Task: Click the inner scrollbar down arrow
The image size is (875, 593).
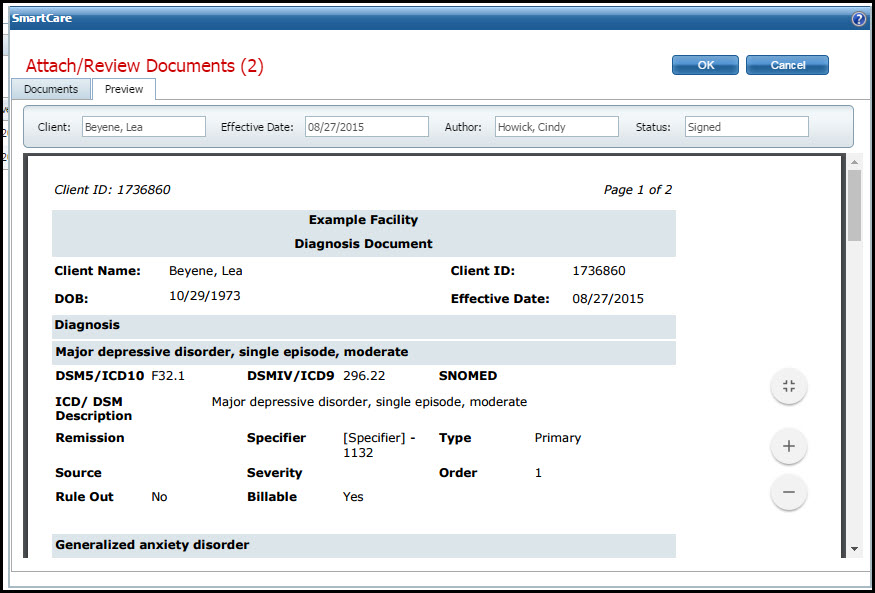Action: coord(855,549)
